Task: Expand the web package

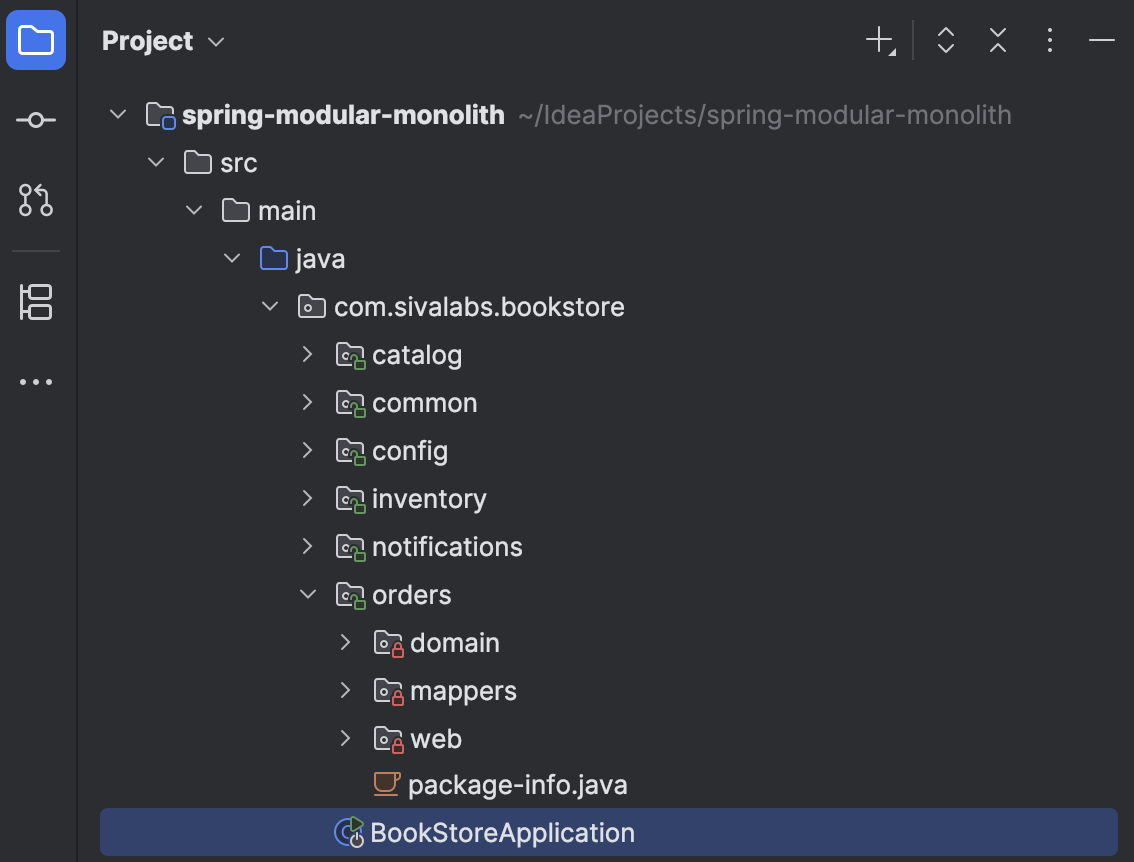Action: click(345, 738)
